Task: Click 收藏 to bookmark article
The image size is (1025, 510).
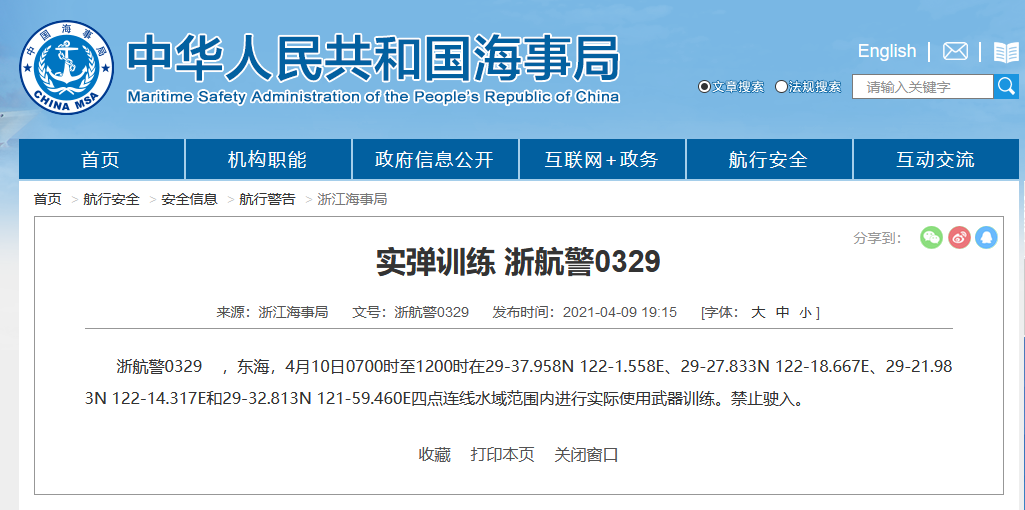Action: 434,454
